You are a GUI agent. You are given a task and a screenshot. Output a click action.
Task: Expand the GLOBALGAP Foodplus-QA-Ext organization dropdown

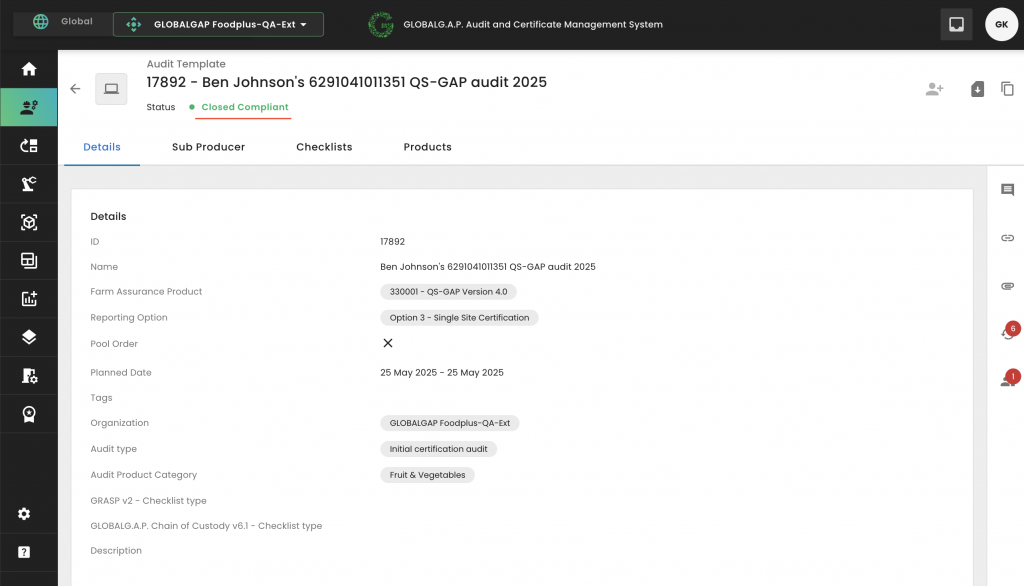(218, 24)
